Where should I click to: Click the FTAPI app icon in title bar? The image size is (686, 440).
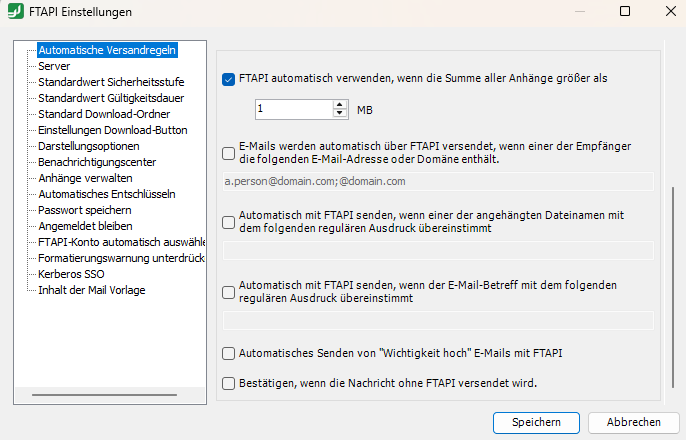16,12
